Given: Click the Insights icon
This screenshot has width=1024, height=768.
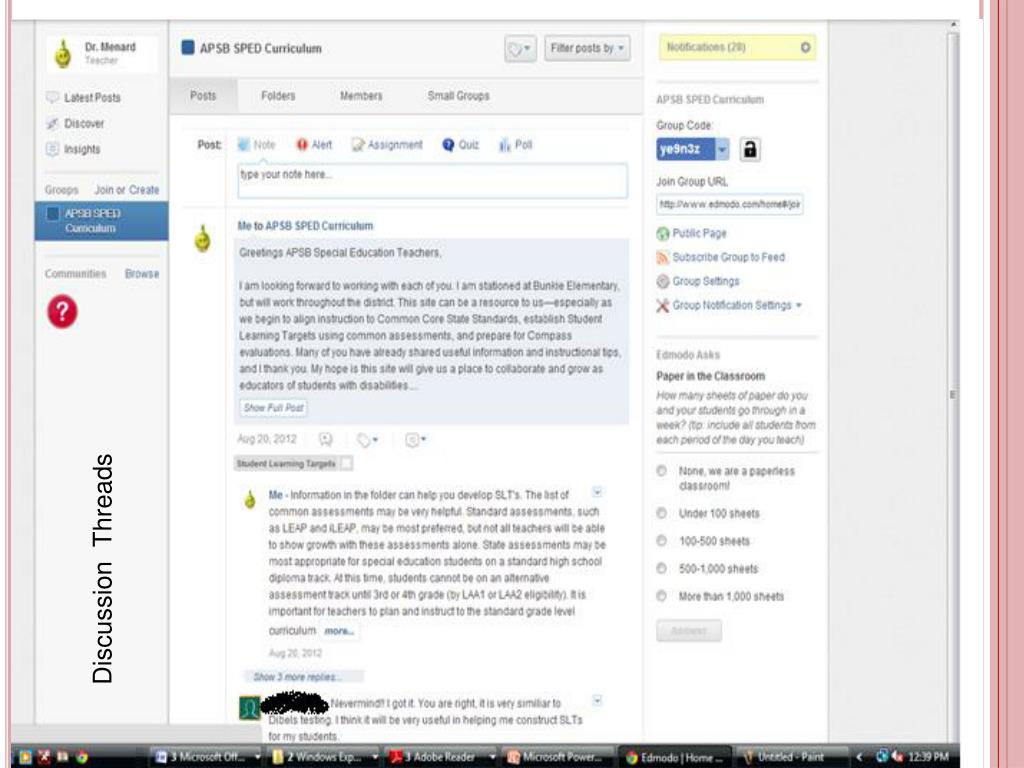Looking at the screenshot, I should click(x=52, y=150).
